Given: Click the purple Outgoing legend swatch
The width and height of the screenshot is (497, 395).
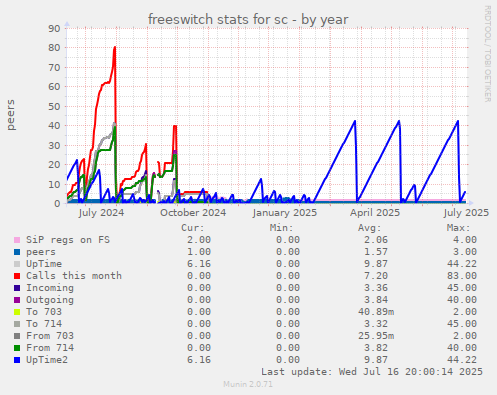Looking at the screenshot, I should (17, 300).
